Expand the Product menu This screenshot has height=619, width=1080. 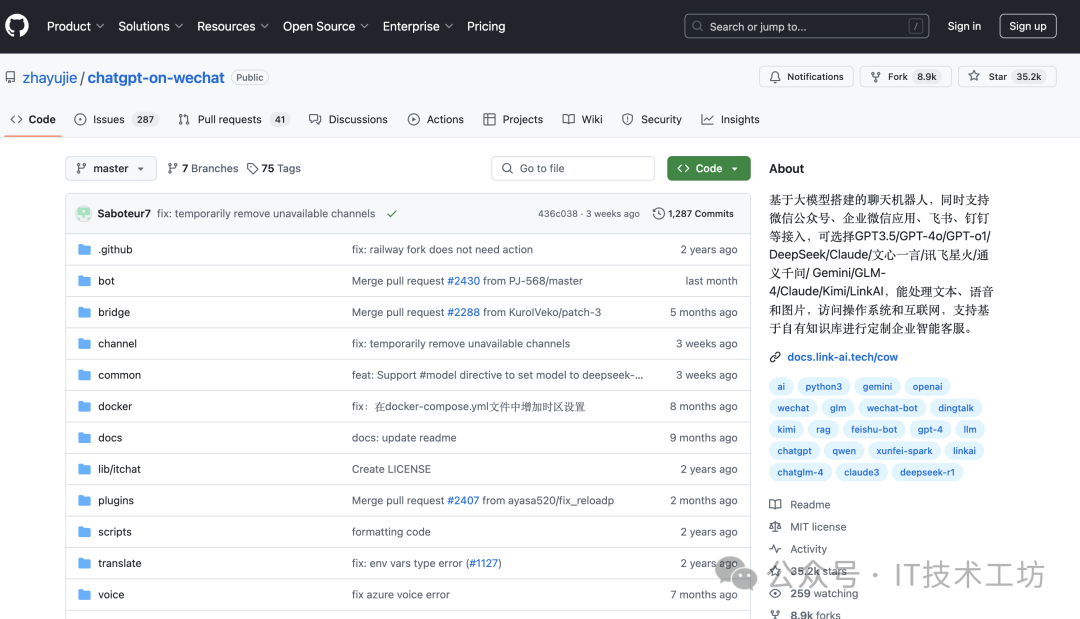tap(75, 26)
